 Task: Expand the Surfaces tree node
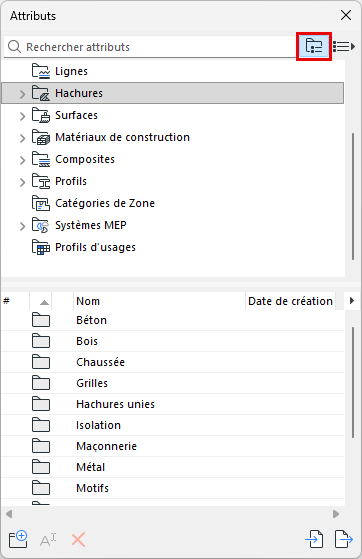click(22, 116)
